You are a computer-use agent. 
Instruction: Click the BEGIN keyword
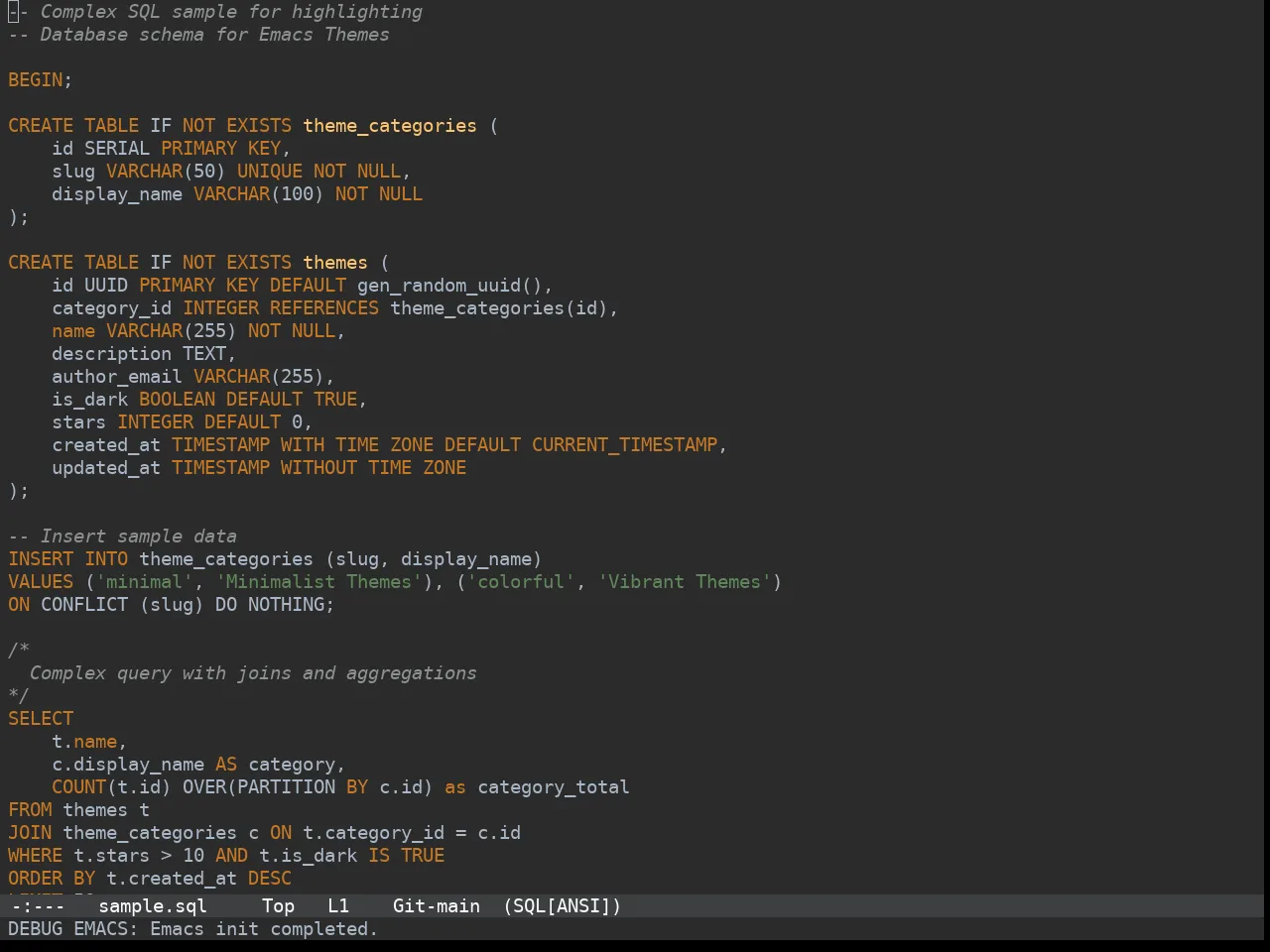coord(36,80)
